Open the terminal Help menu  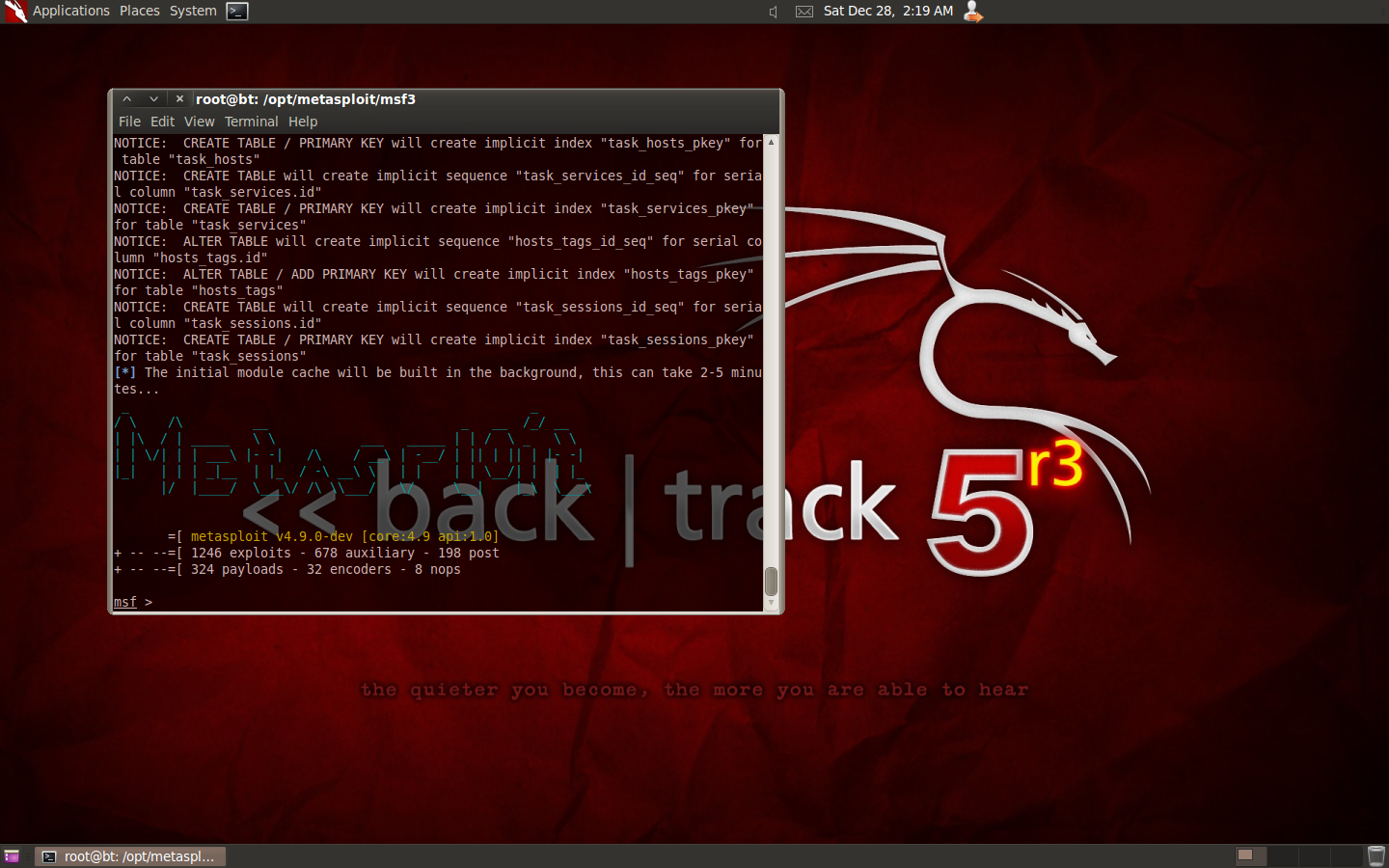[x=303, y=122]
